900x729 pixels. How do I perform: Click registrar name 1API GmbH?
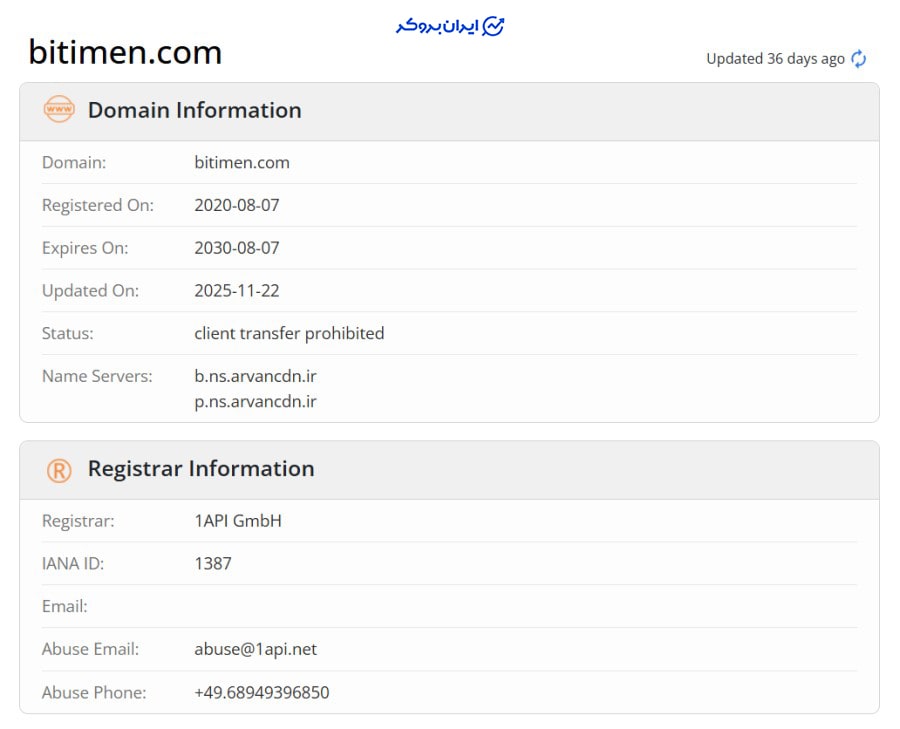point(238,521)
